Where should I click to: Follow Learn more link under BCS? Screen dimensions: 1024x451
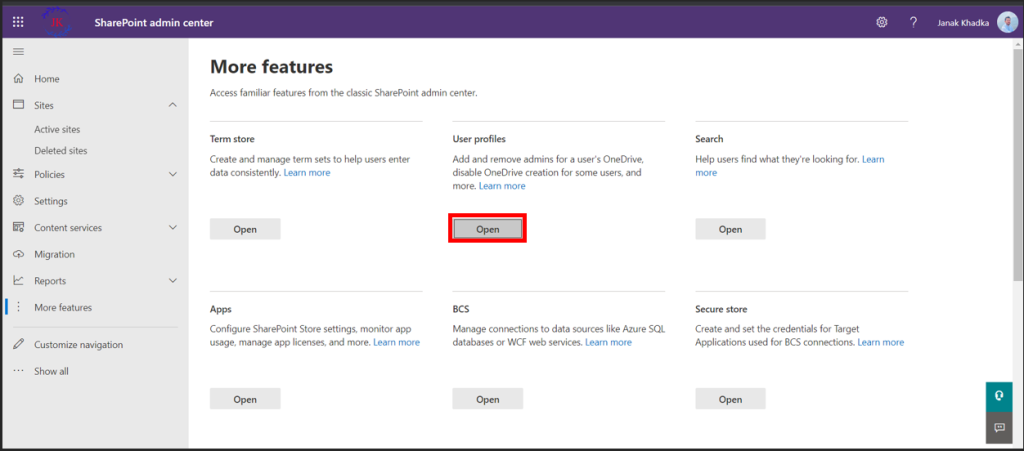pos(608,343)
